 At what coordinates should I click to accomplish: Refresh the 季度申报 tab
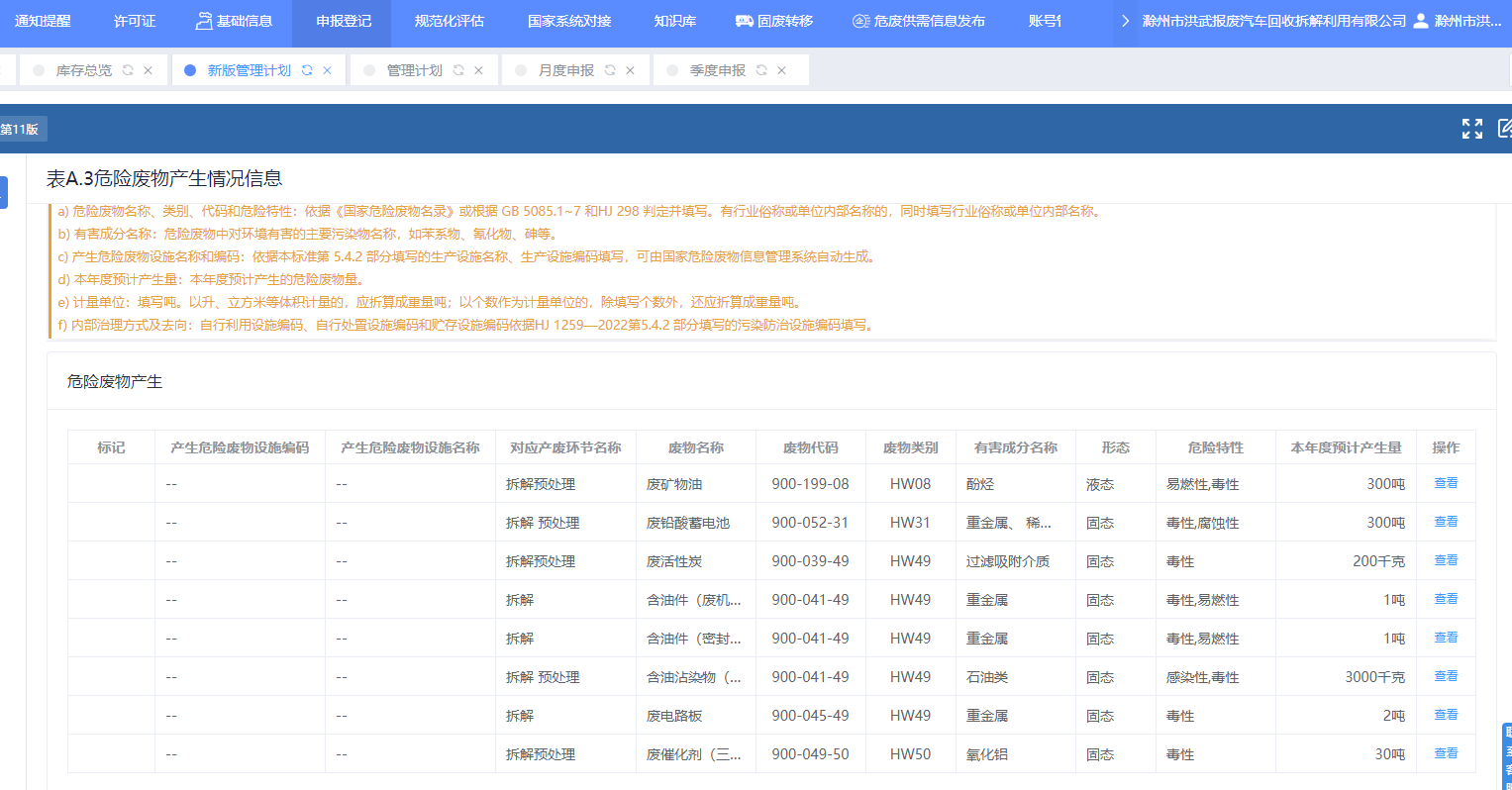pyautogui.click(x=761, y=70)
